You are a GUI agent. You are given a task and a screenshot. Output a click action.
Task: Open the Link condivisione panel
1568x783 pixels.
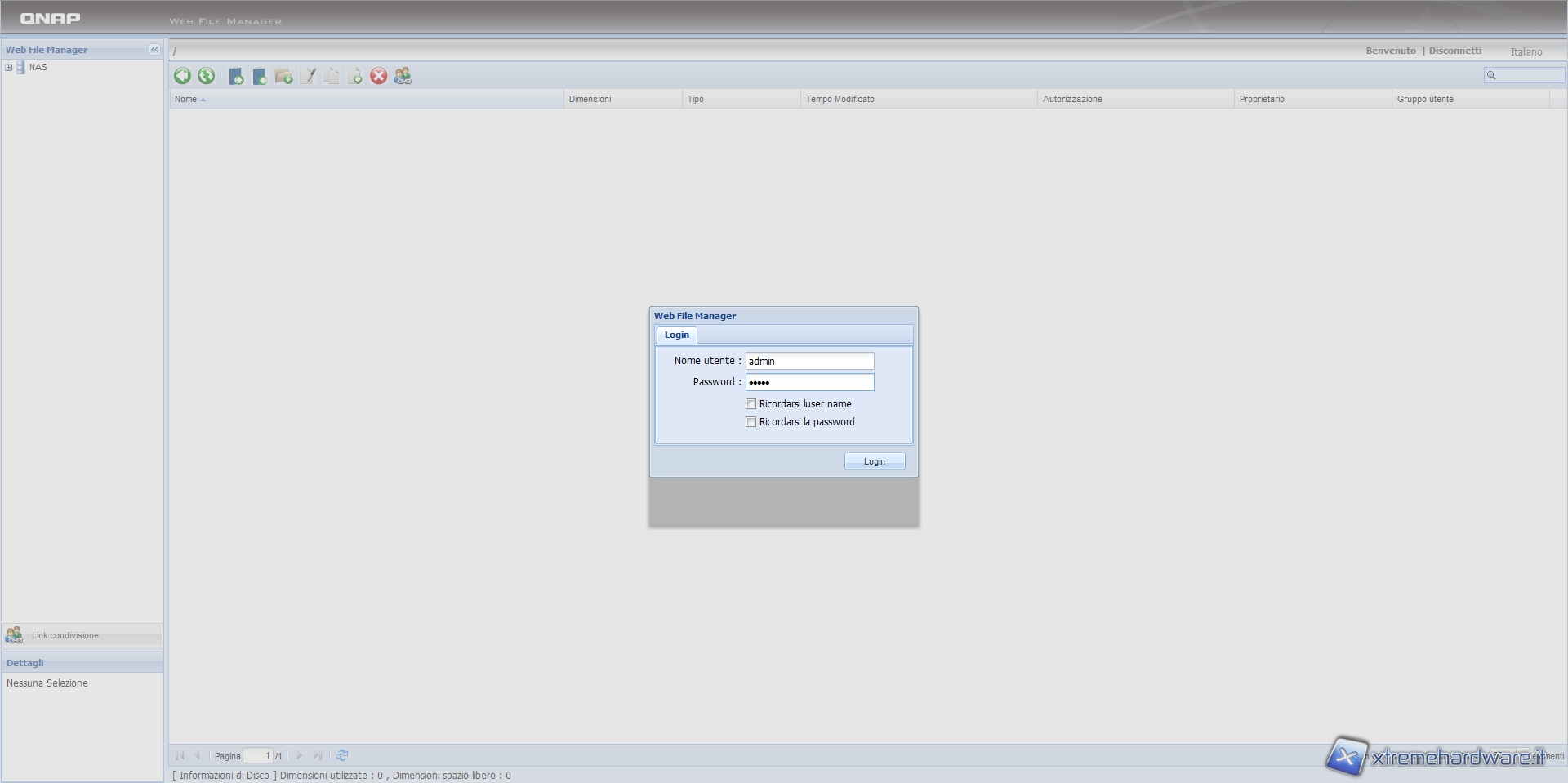pyautogui.click(x=65, y=635)
